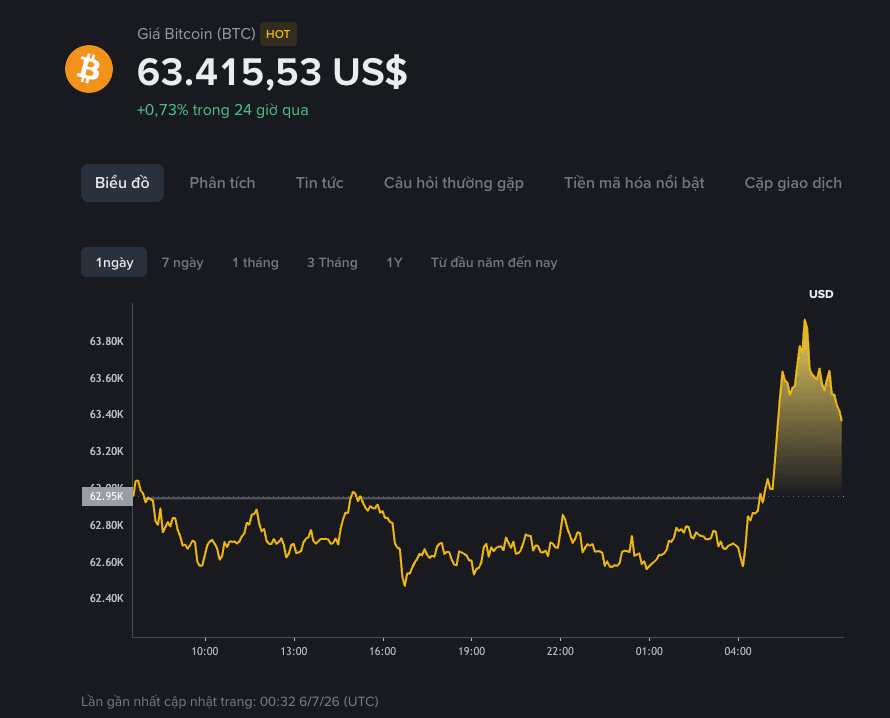Switch chart to 7 ngày range
890x718 pixels.
182,262
